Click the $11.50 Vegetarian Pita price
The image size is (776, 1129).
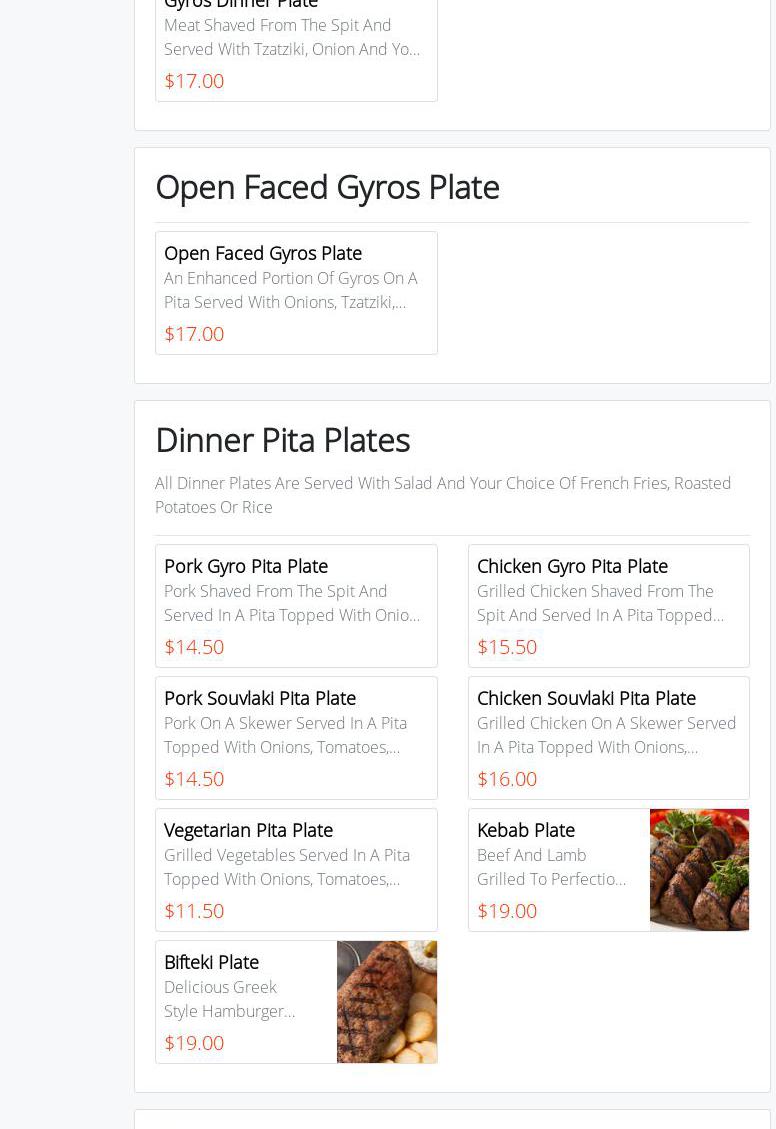coord(194,911)
